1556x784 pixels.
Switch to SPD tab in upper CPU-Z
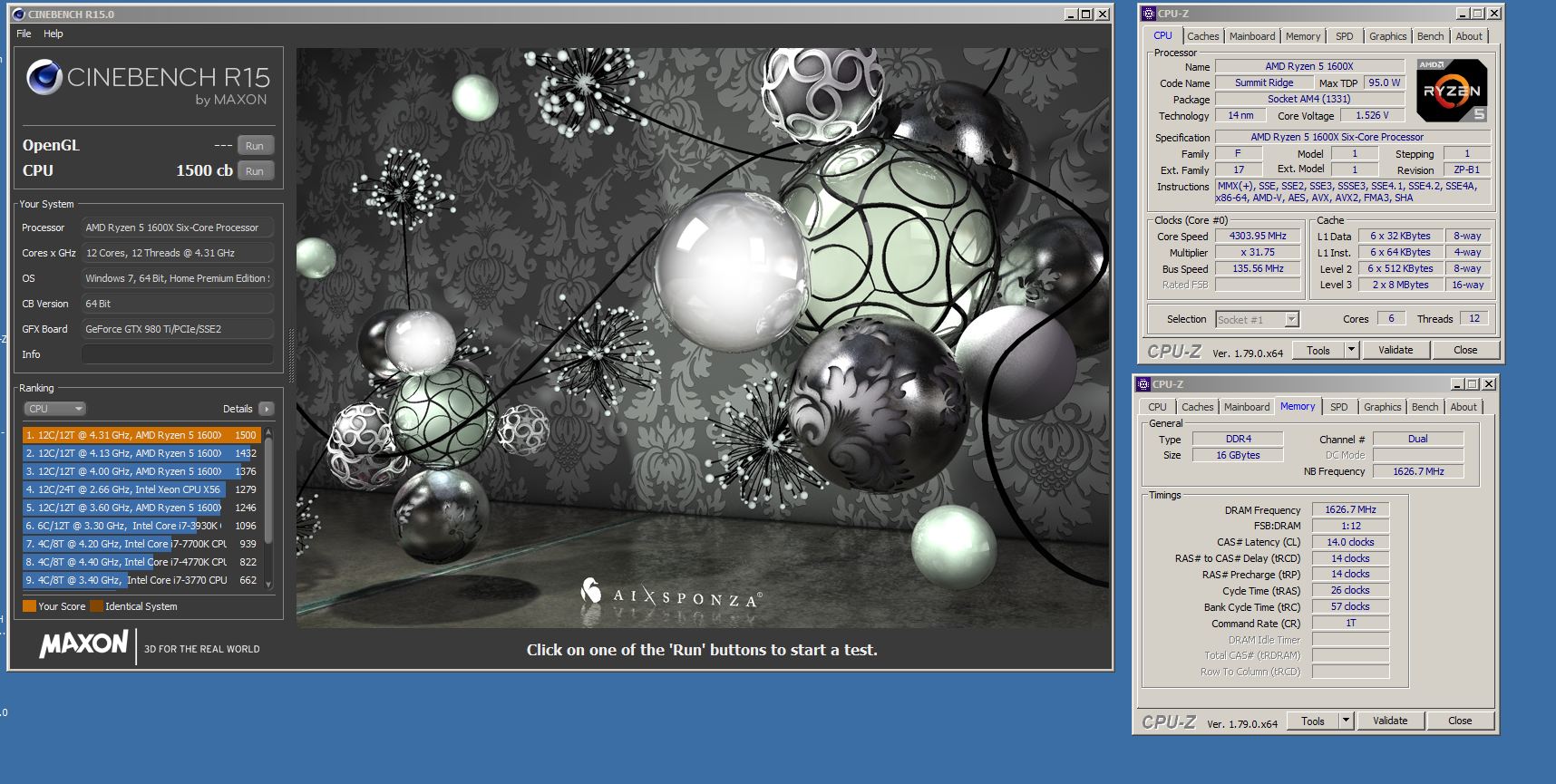point(1345,36)
